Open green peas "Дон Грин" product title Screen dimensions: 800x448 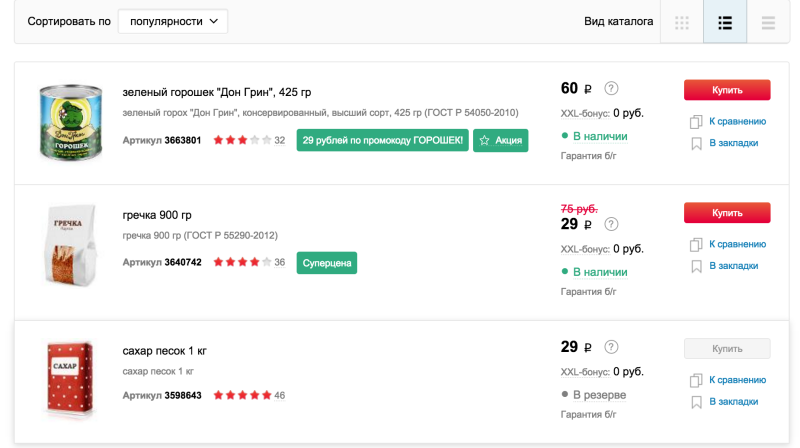[x=217, y=92]
